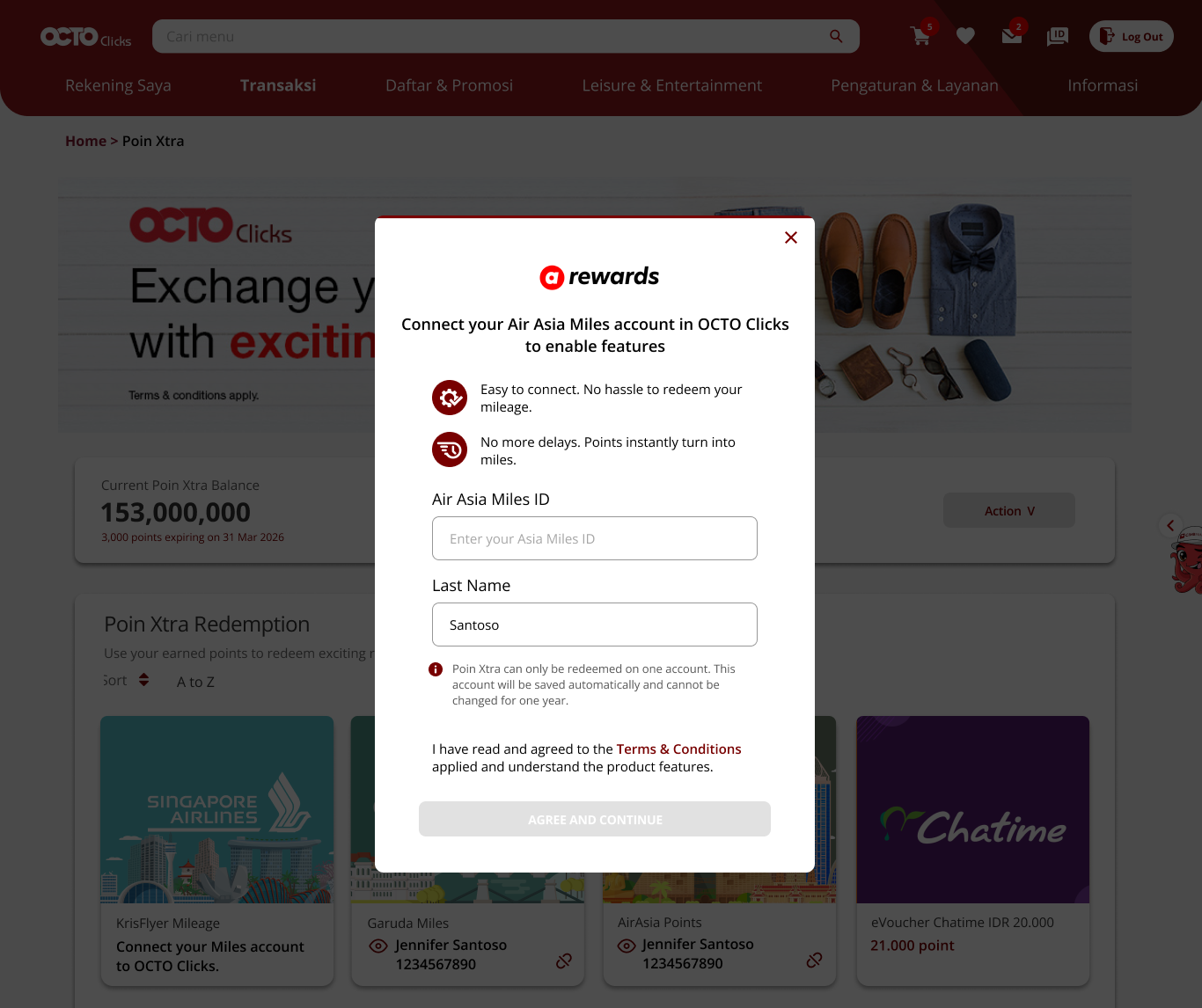
Task: Select the eVoucher Chatime thumbnail
Action: click(973, 809)
